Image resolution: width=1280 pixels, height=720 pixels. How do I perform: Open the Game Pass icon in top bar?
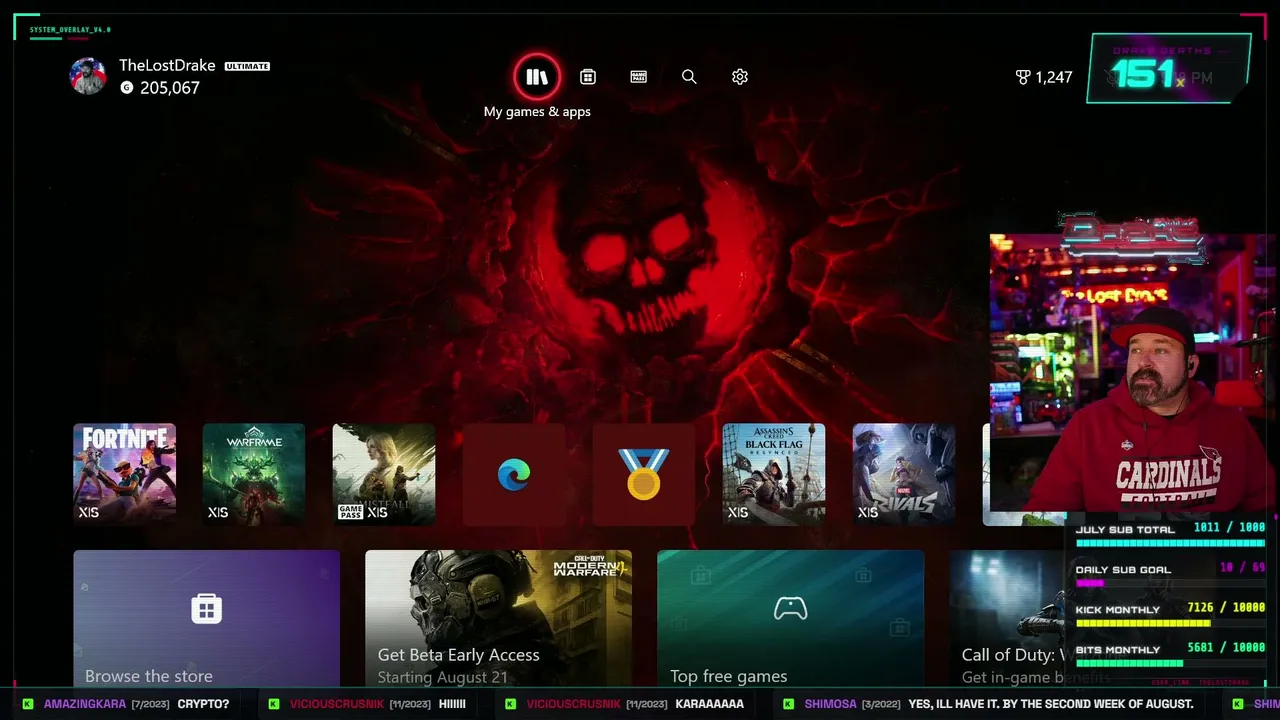pos(639,77)
